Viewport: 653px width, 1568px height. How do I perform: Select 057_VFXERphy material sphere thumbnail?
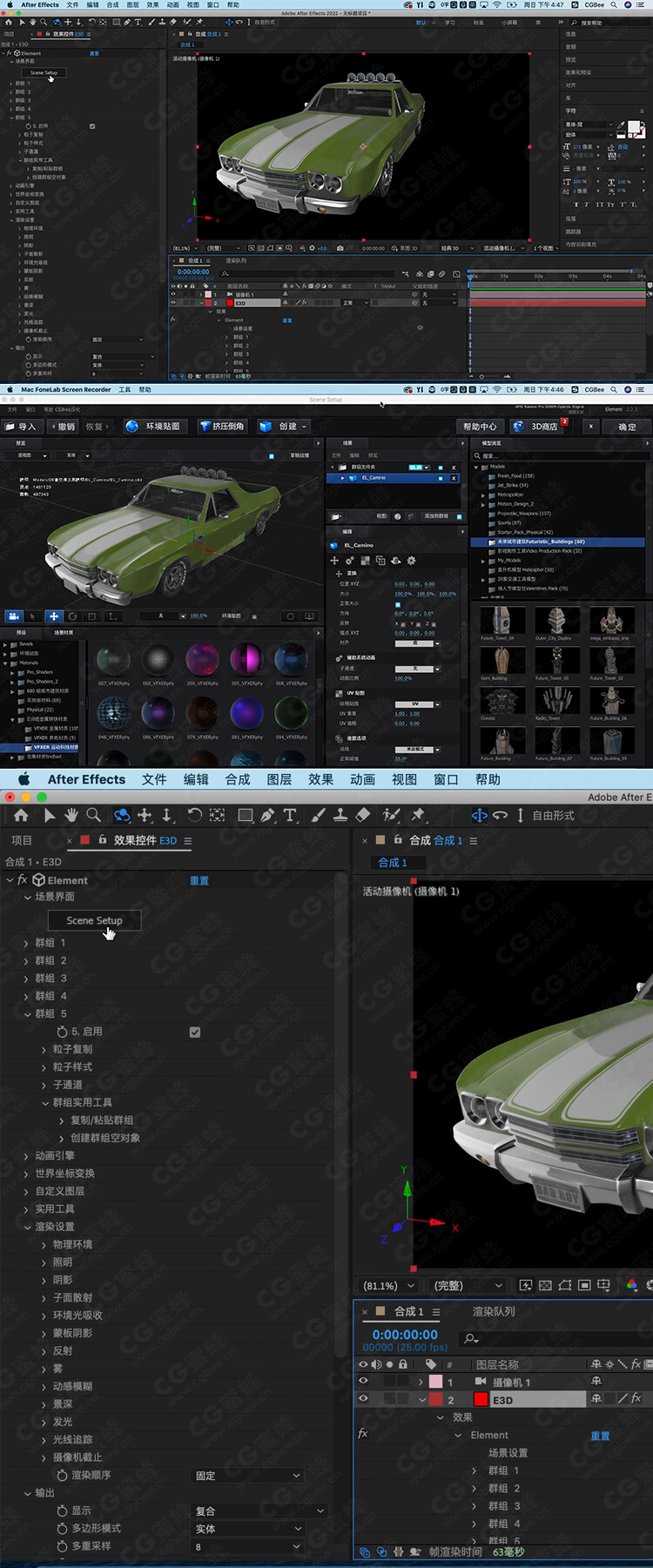click(113, 661)
